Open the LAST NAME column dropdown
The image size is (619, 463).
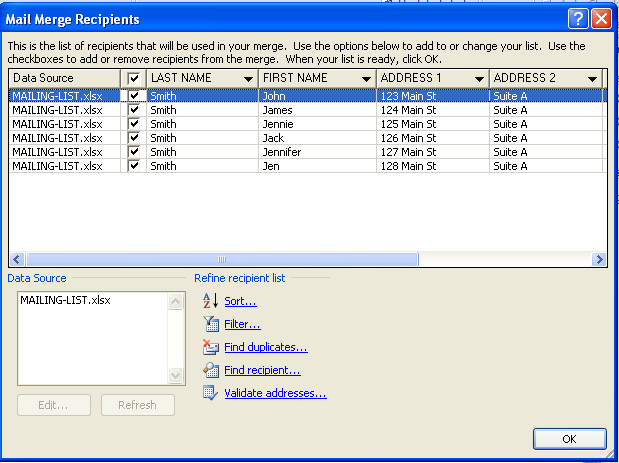247,79
